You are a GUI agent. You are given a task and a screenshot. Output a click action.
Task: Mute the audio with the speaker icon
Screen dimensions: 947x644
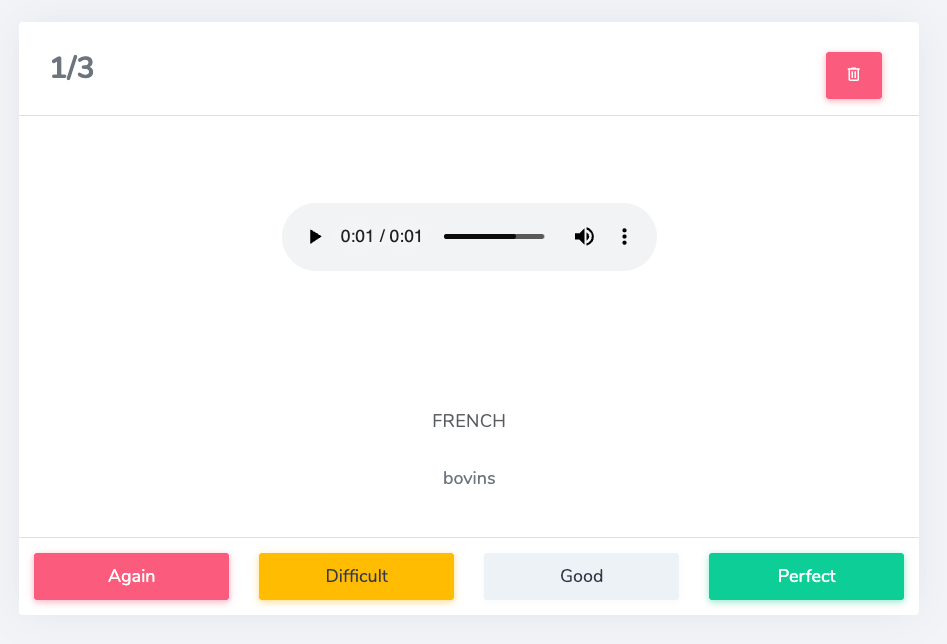584,236
